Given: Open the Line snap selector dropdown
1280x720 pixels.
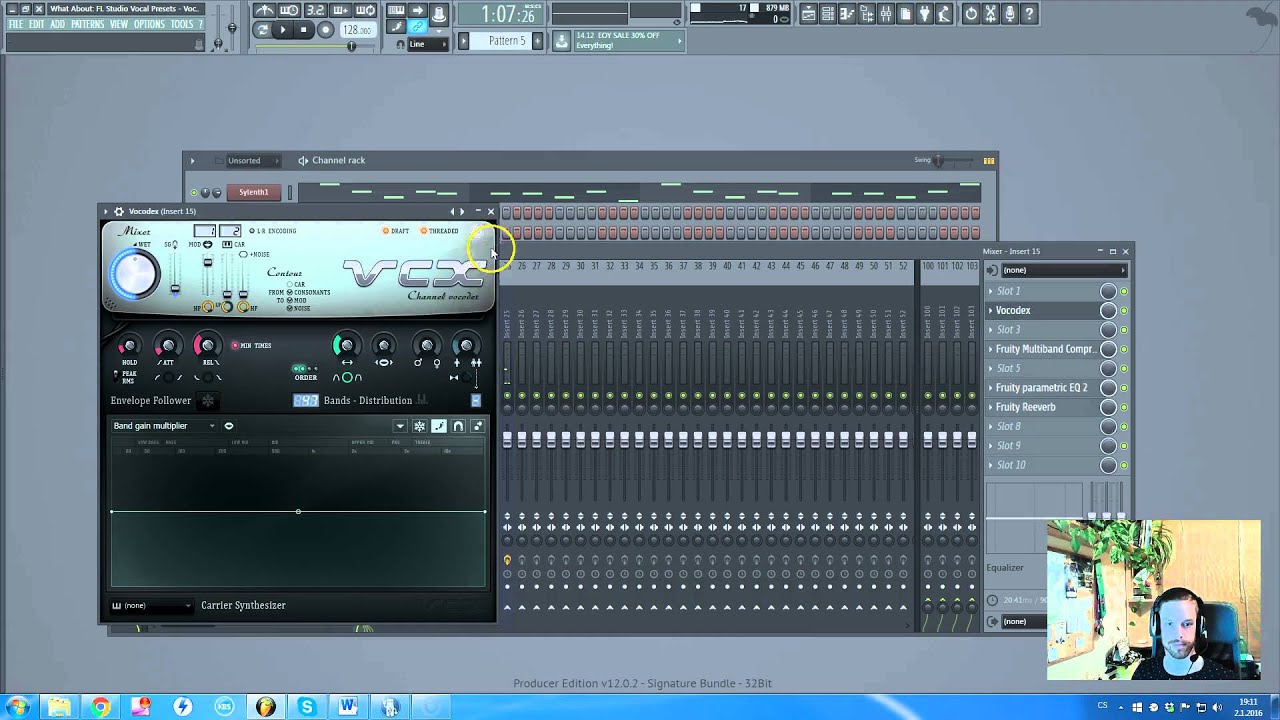Looking at the screenshot, I should coord(428,44).
